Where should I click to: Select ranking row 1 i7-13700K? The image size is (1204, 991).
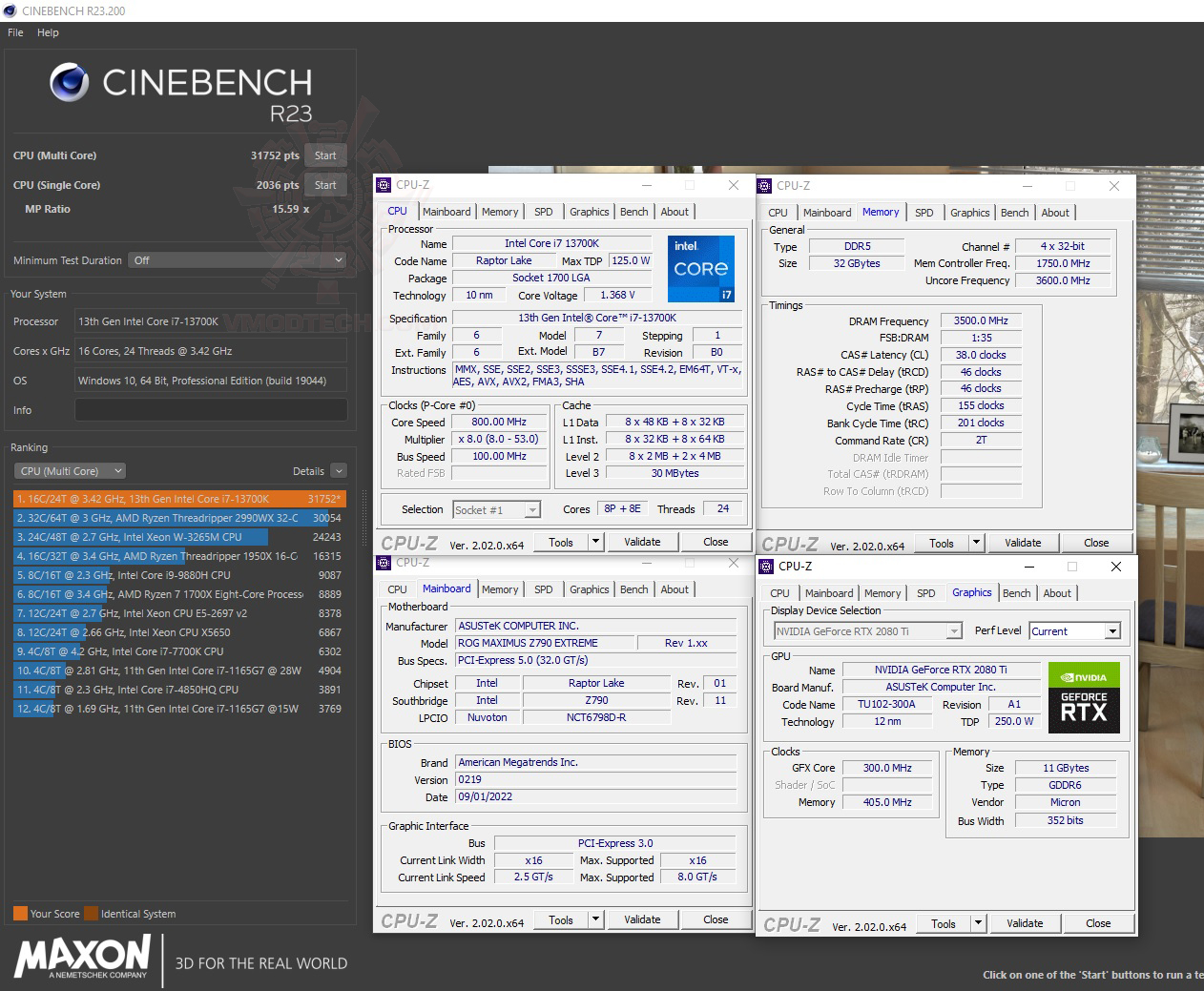pos(179,499)
